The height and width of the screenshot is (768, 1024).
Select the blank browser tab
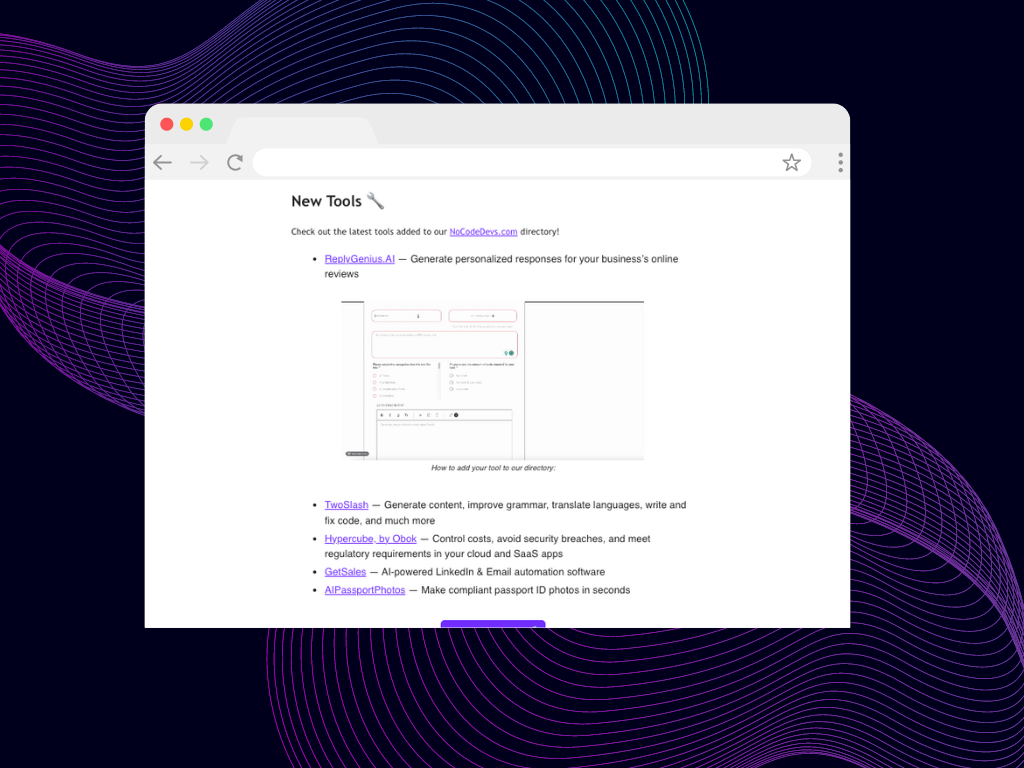[302, 131]
